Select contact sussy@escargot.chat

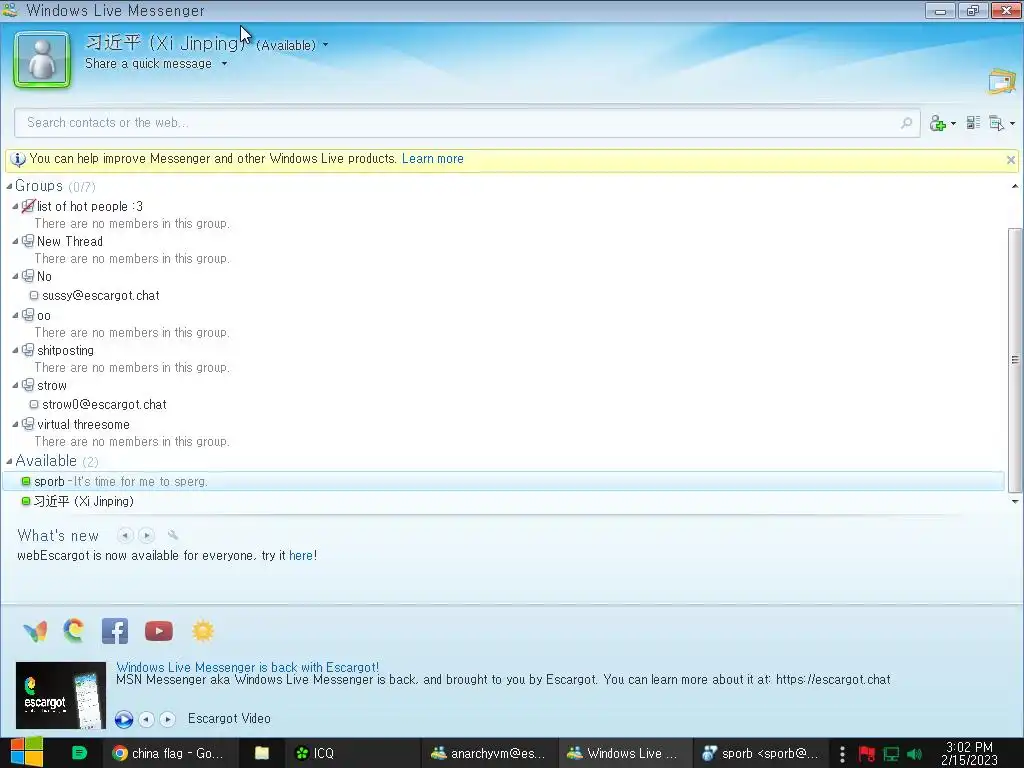pos(101,295)
